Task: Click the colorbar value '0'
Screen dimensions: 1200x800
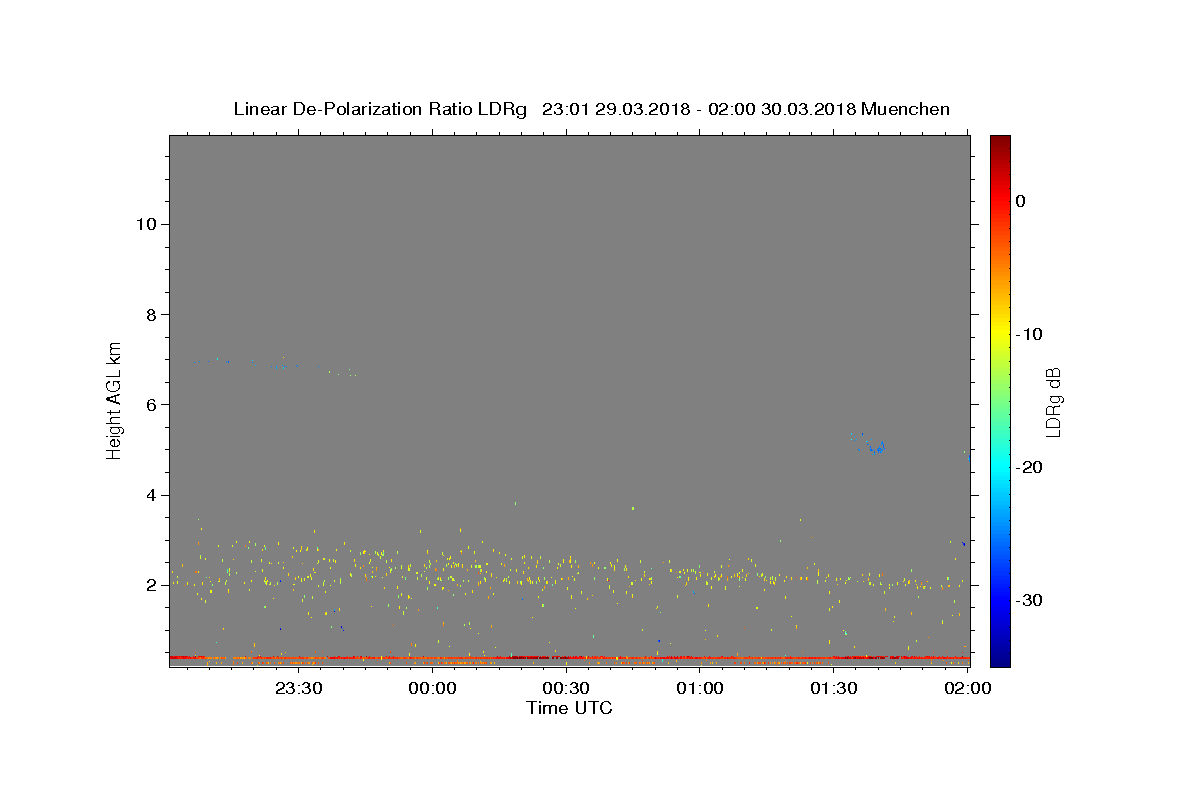Action: [x=1021, y=201]
